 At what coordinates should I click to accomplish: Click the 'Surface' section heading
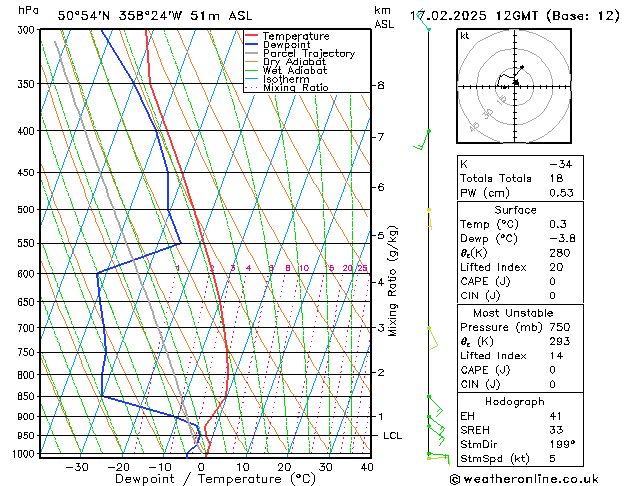pyautogui.click(x=515, y=210)
